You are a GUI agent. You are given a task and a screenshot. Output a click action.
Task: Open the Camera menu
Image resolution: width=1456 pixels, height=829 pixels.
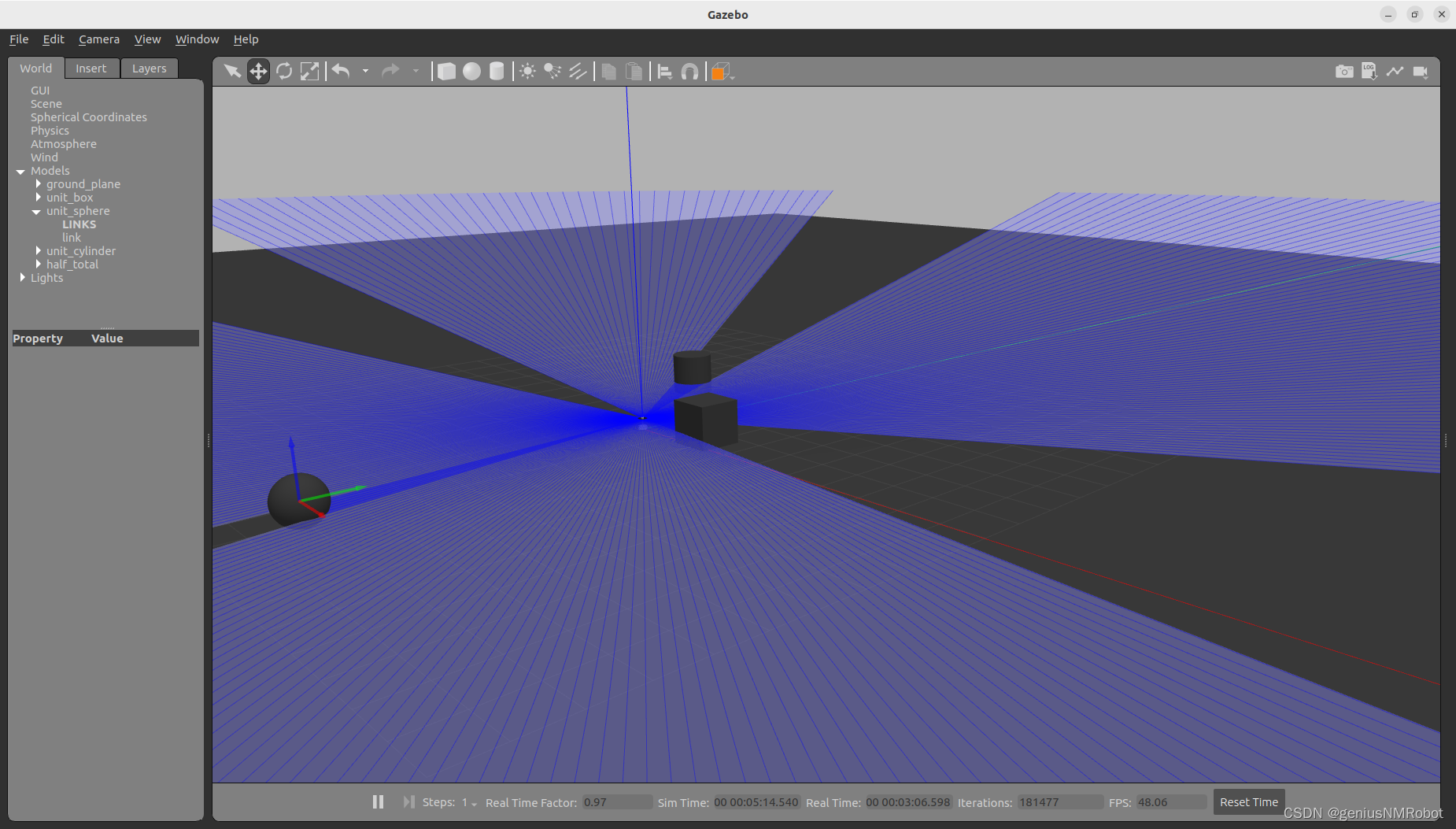pyautogui.click(x=99, y=39)
